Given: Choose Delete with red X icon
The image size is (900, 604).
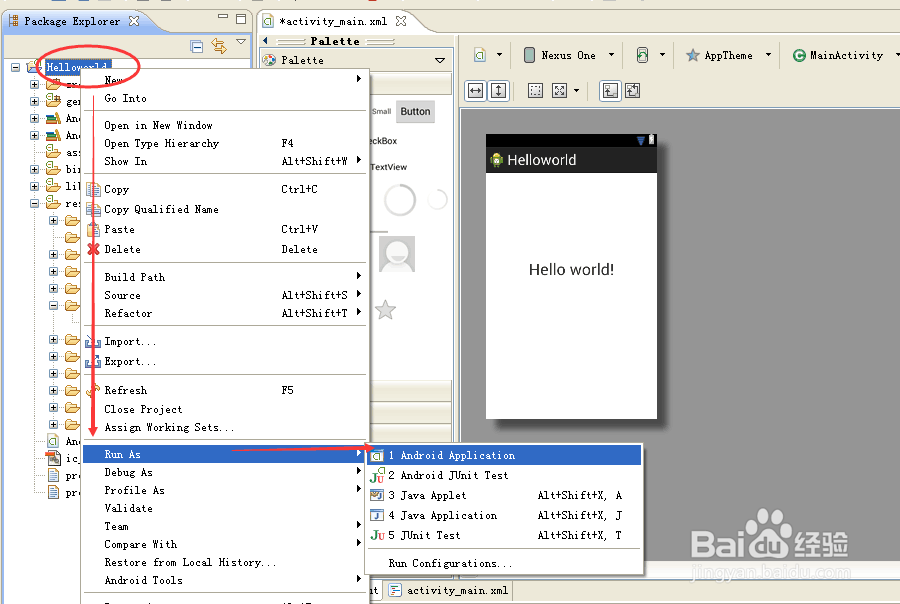Looking at the screenshot, I should click(x=224, y=249).
